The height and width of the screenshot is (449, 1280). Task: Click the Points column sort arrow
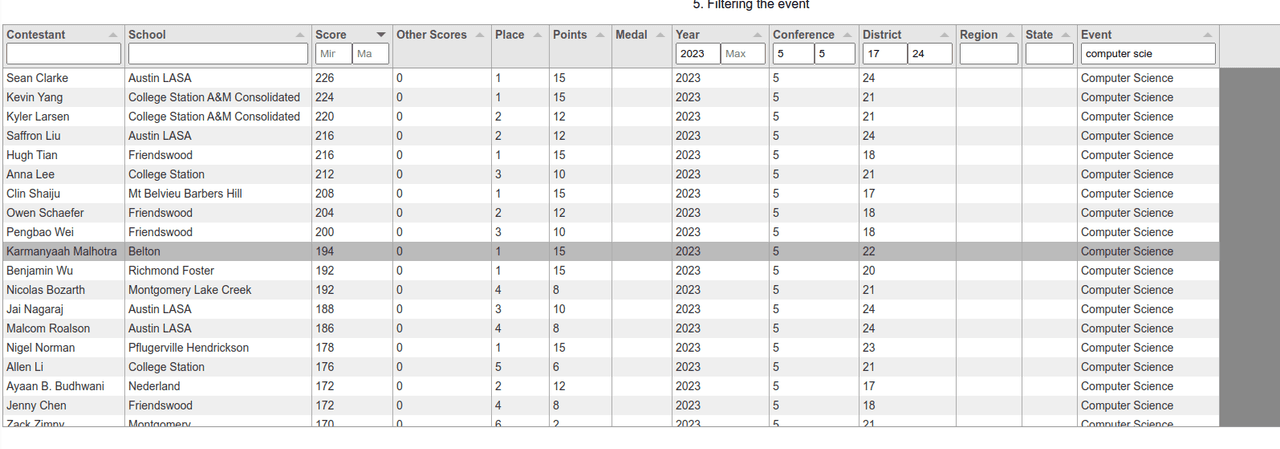[601, 35]
